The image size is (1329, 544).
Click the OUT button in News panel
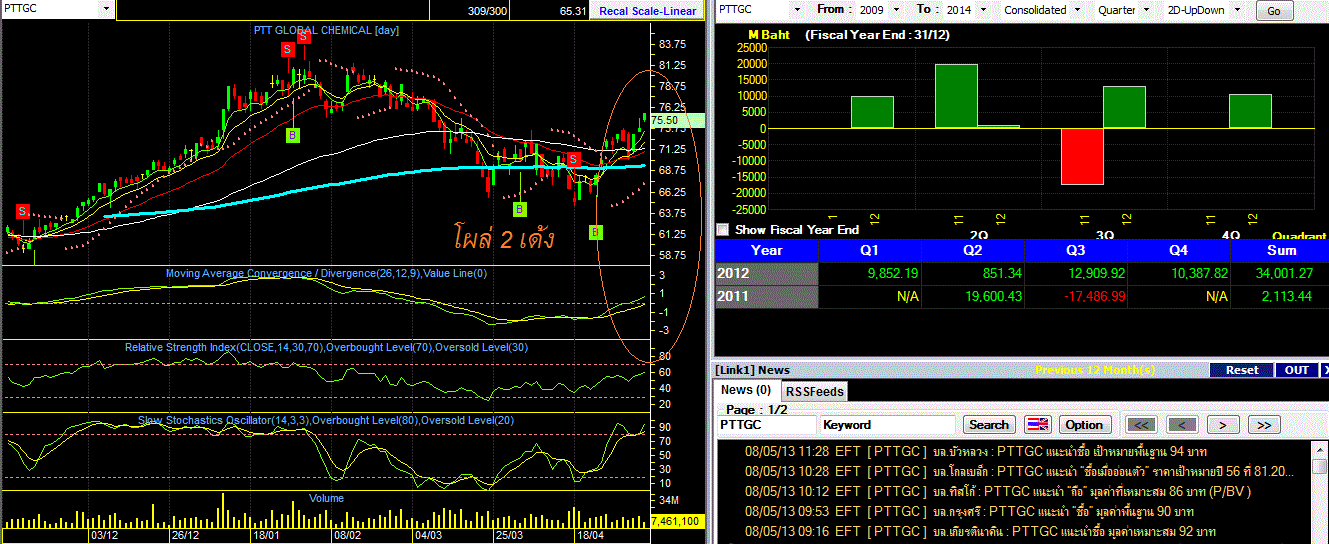1297,370
